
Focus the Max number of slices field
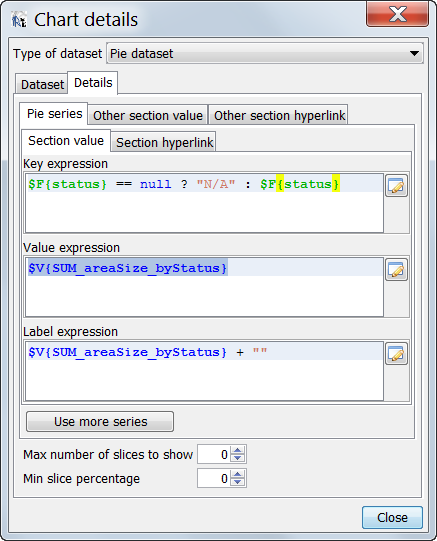coord(214,454)
